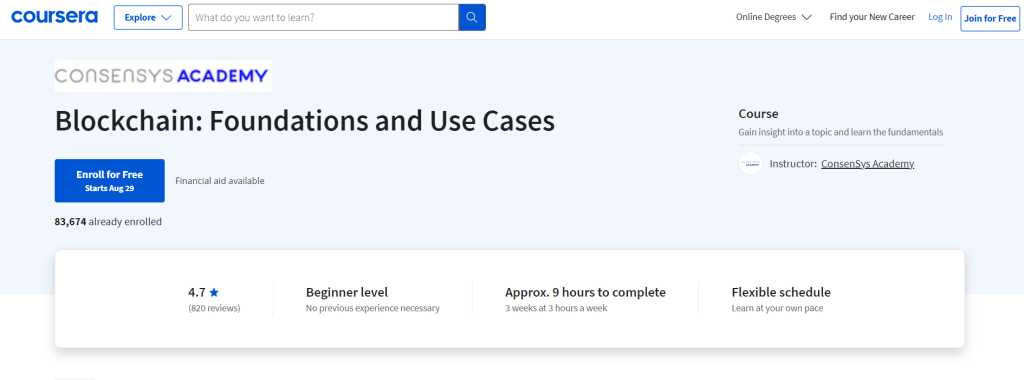Click the instructor avatar icon
Screen dimensions: 1024x380
click(750, 163)
